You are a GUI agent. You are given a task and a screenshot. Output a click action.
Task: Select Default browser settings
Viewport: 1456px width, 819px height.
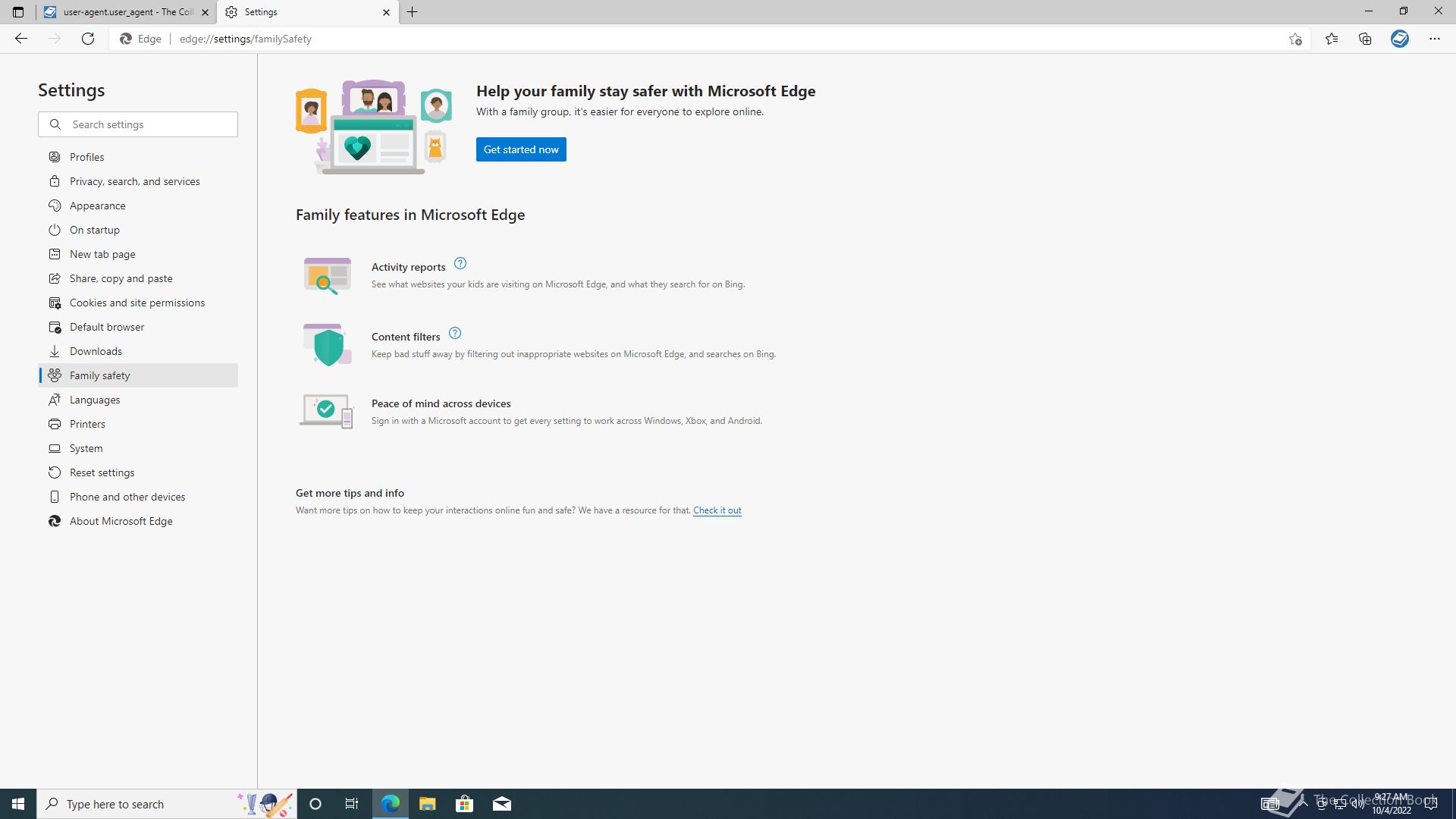pyautogui.click(x=138, y=327)
